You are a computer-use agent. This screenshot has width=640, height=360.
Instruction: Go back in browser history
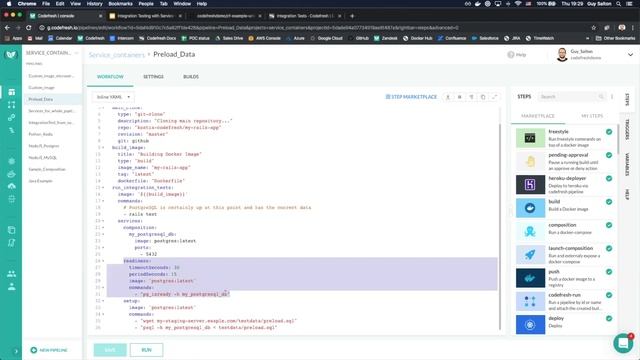click(7, 28)
